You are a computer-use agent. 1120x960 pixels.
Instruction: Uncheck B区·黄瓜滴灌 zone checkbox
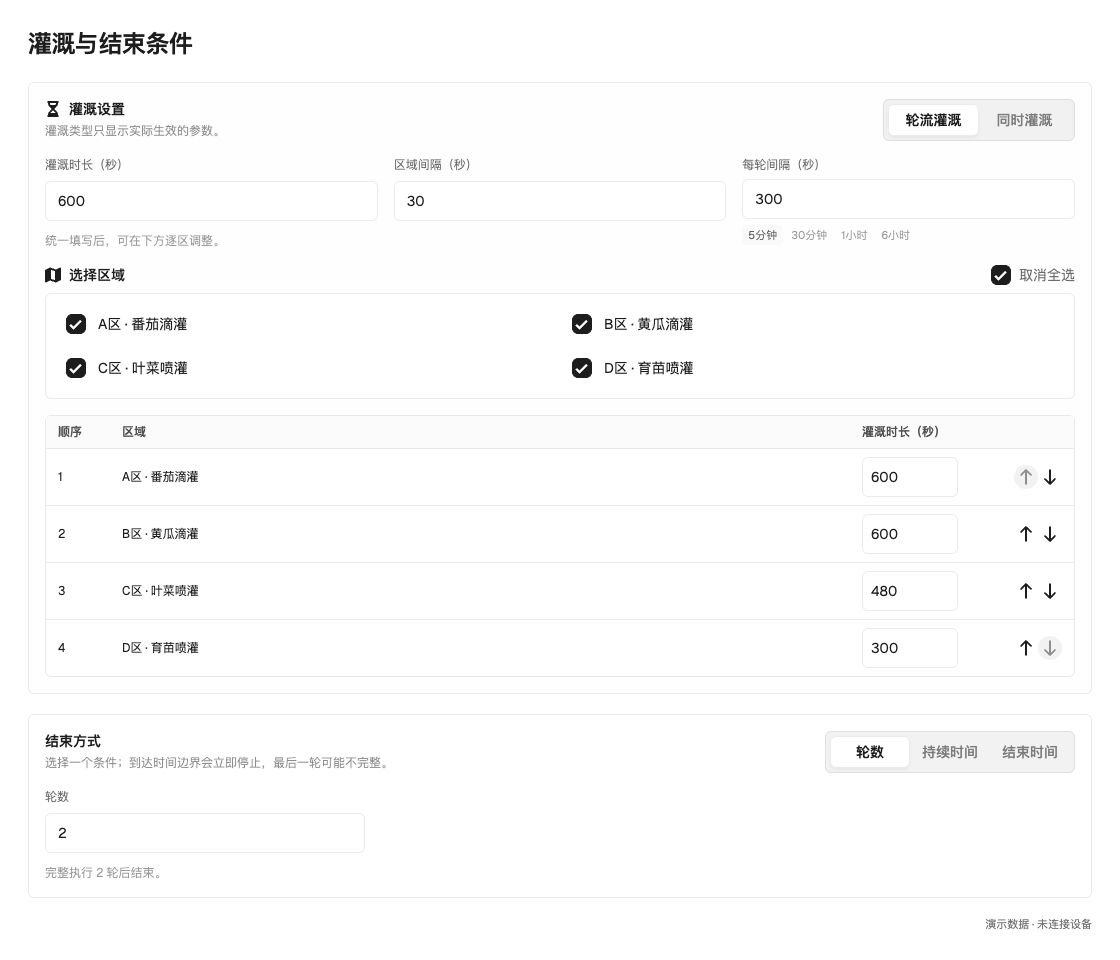coord(582,324)
